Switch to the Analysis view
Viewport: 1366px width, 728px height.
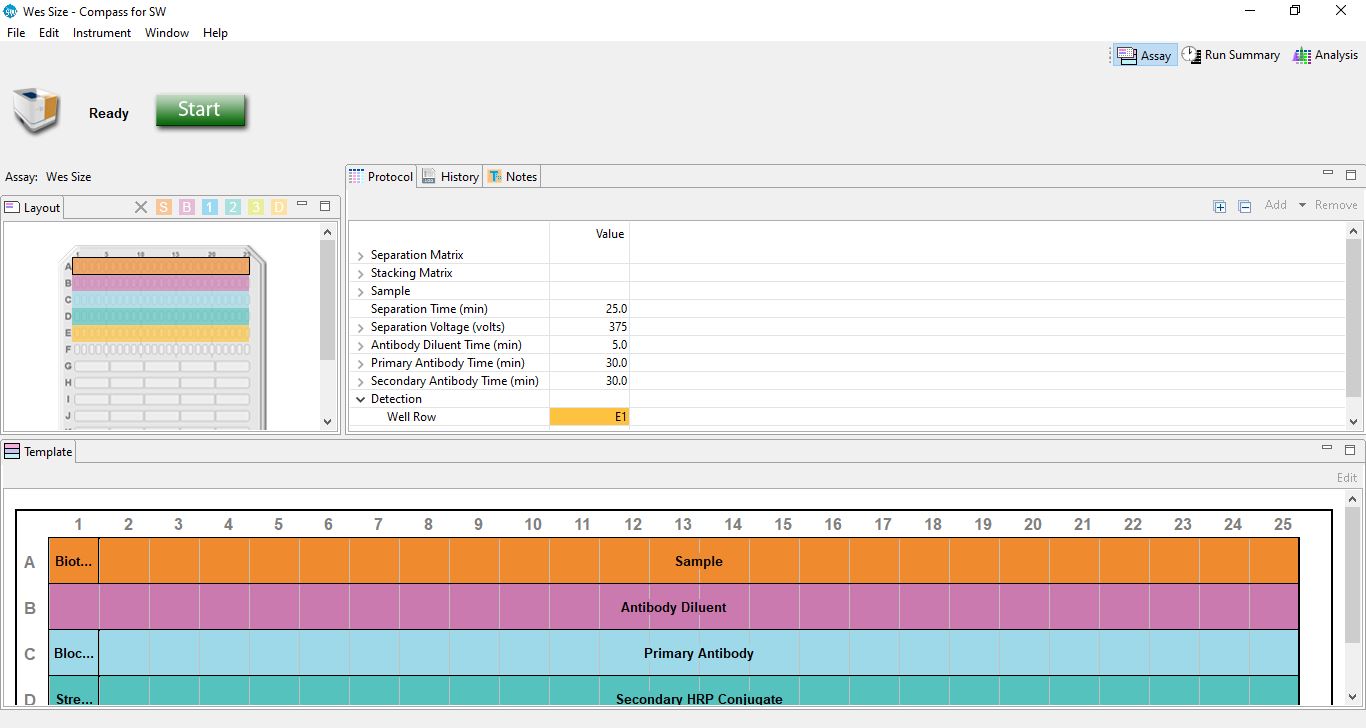[1325, 55]
